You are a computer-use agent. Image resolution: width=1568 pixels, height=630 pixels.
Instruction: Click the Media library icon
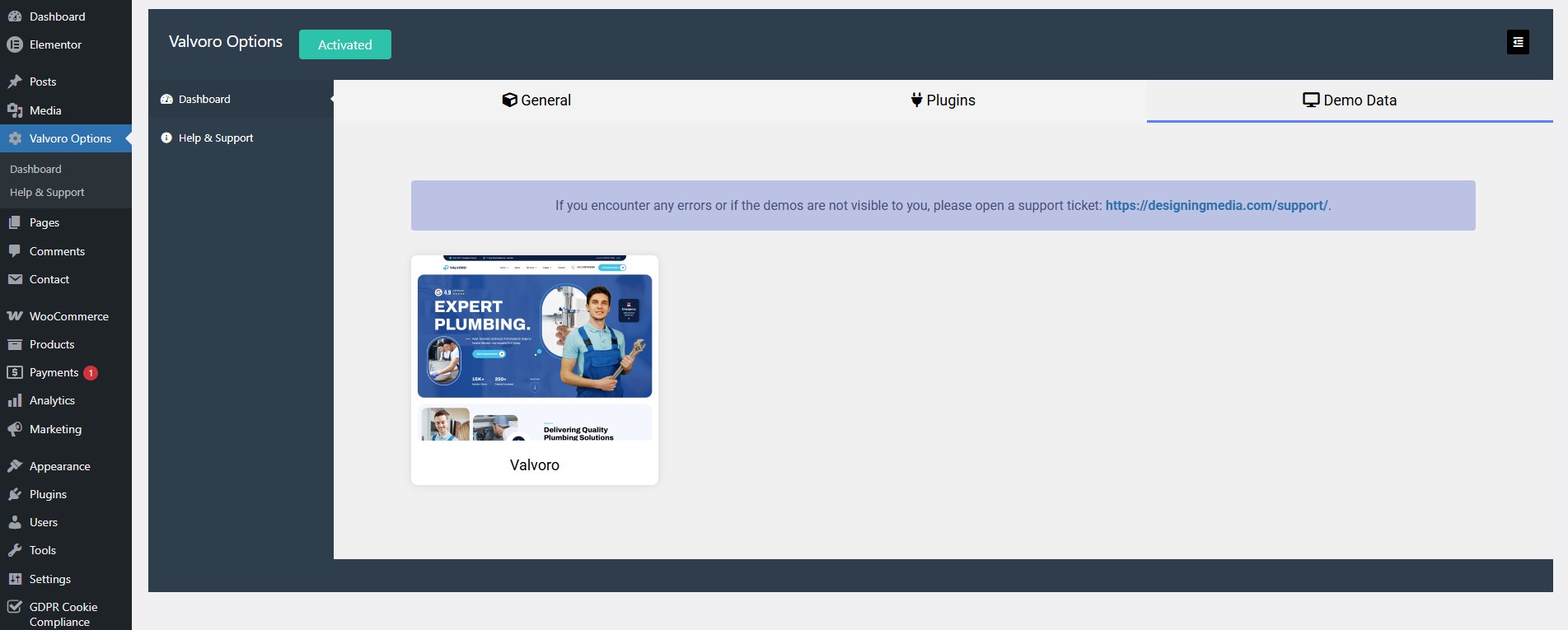point(15,110)
